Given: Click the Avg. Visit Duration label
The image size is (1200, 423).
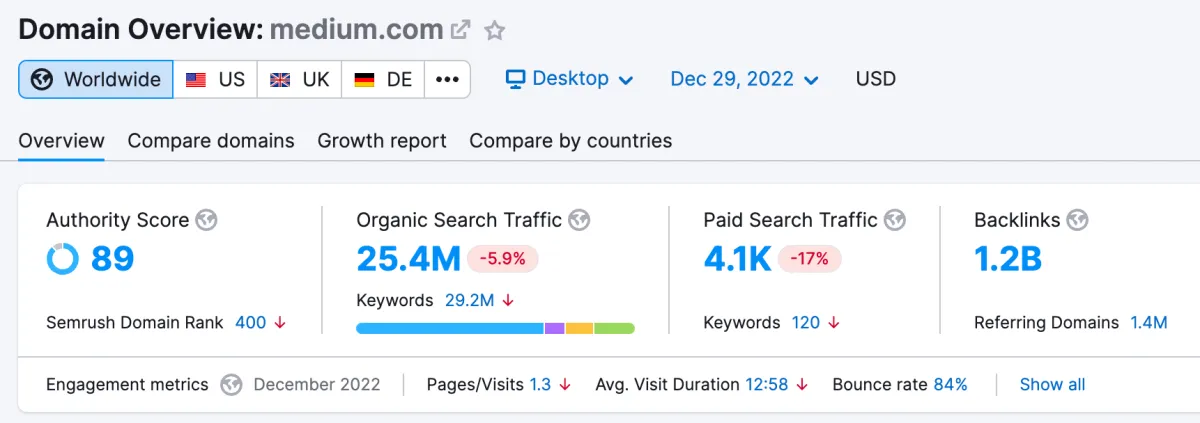Looking at the screenshot, I should pyautogui.click(x=667, y=384).
